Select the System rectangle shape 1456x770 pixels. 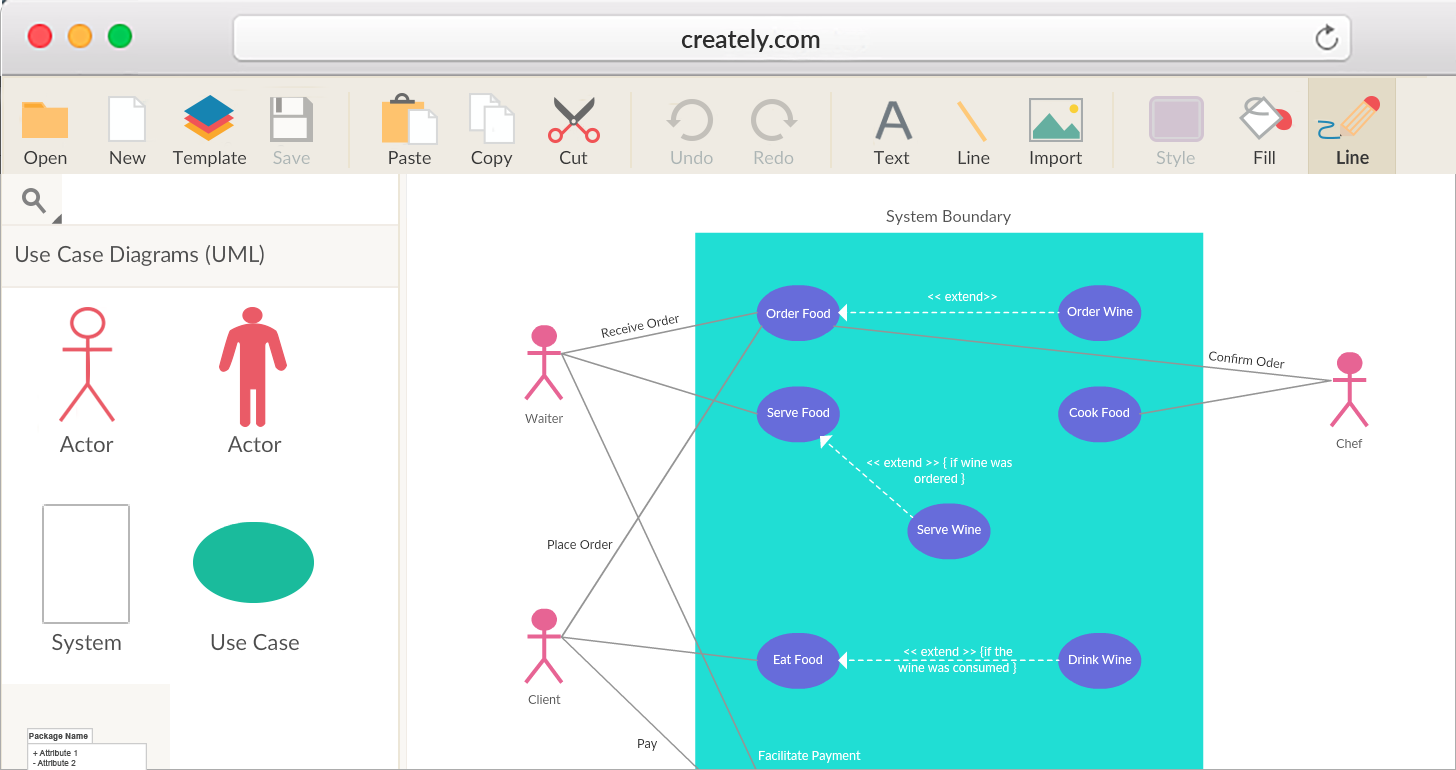(86, 564)
